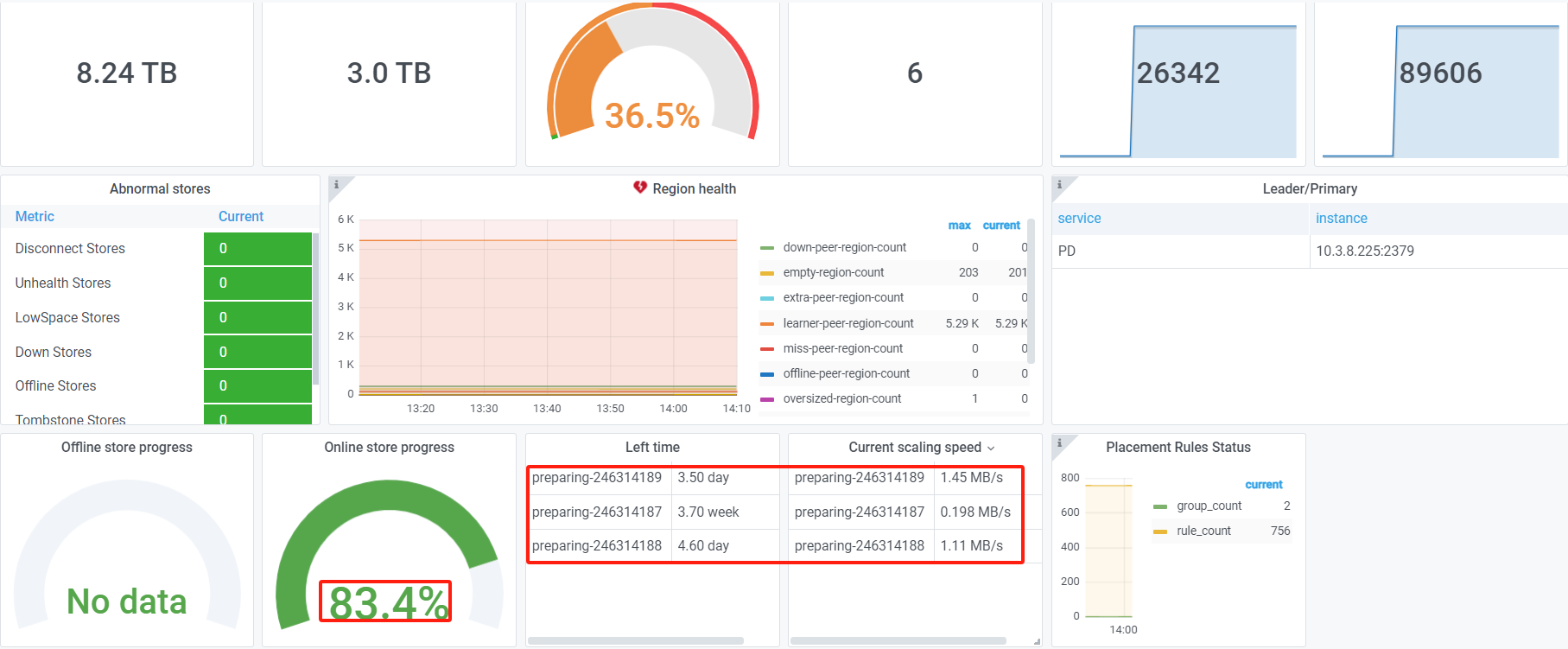Toggle the empty-region-count series visibility
Image resolution: width=1568 pixels, height=649 pixels.
[x=833, y=272]
